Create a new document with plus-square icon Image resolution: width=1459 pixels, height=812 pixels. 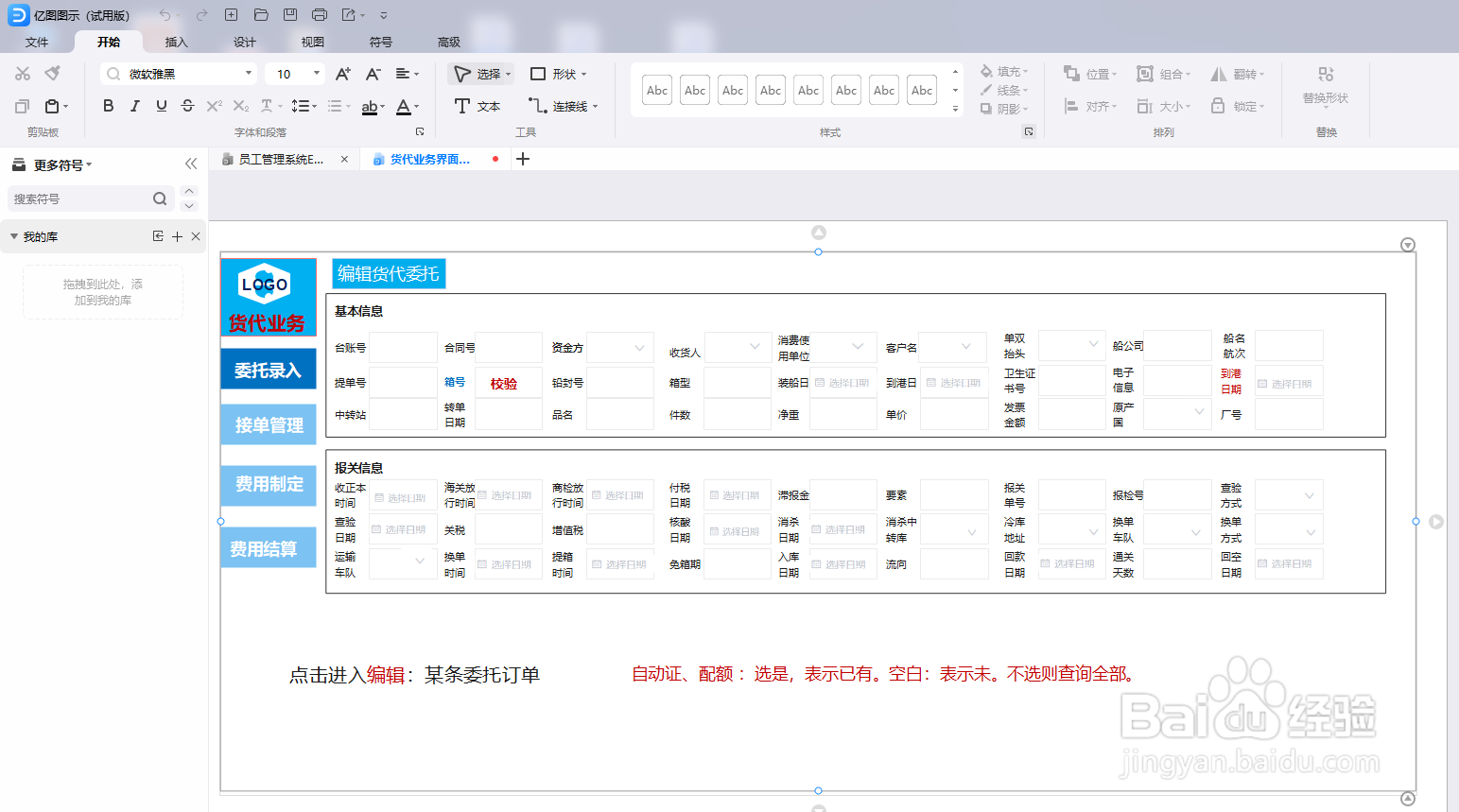pos(231,15)
